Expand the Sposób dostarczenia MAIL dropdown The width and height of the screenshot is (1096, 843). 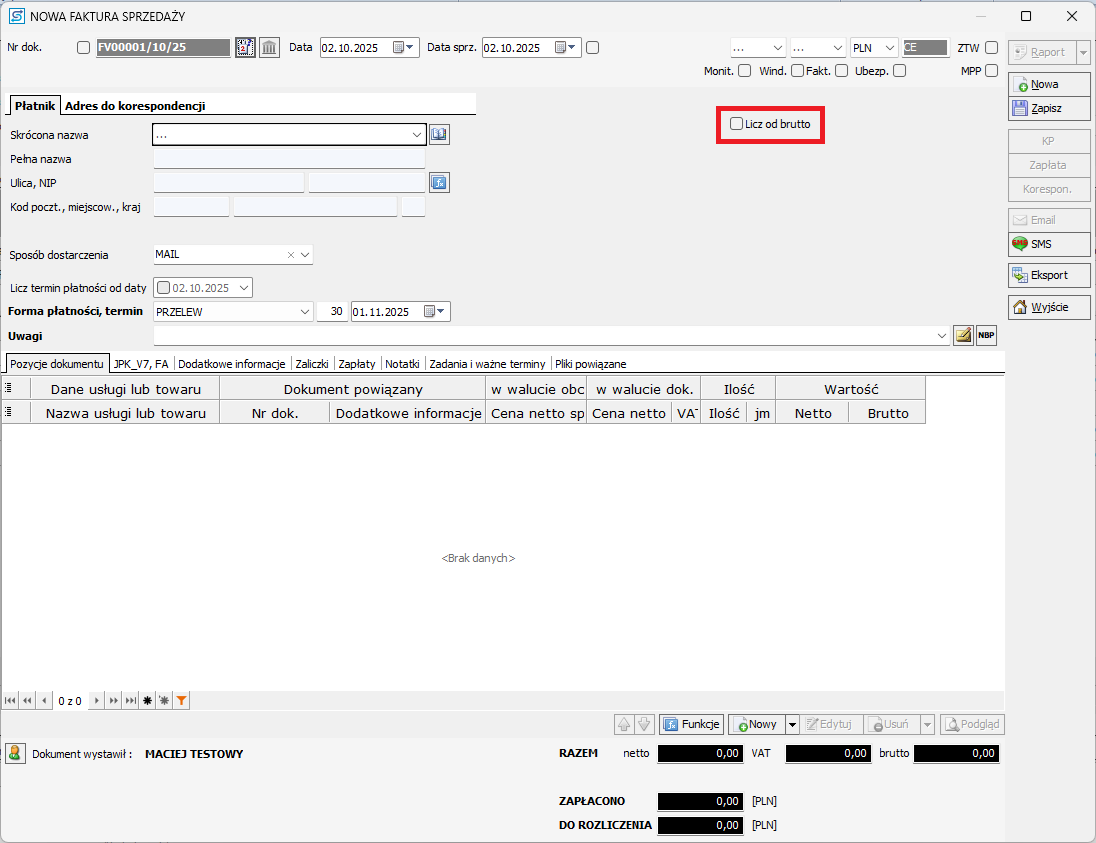[305, 255]
